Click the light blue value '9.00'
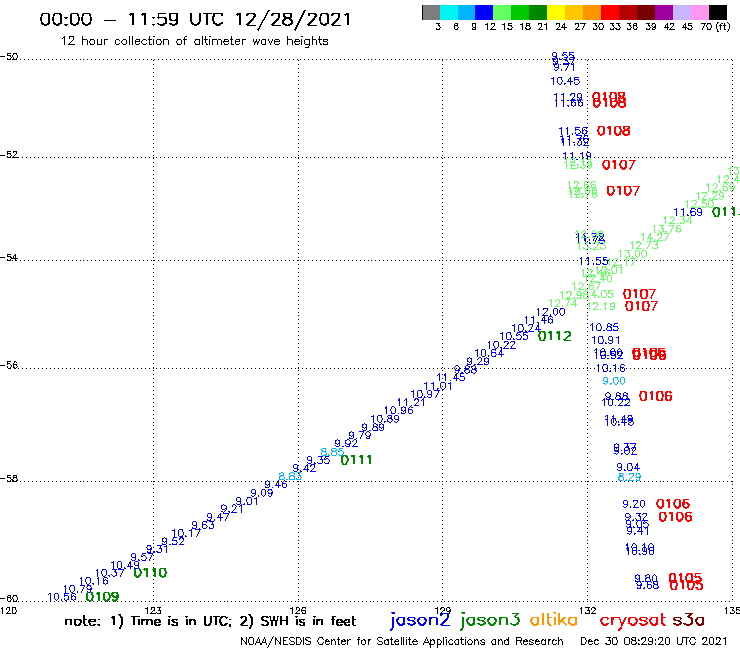 [614, 381]
